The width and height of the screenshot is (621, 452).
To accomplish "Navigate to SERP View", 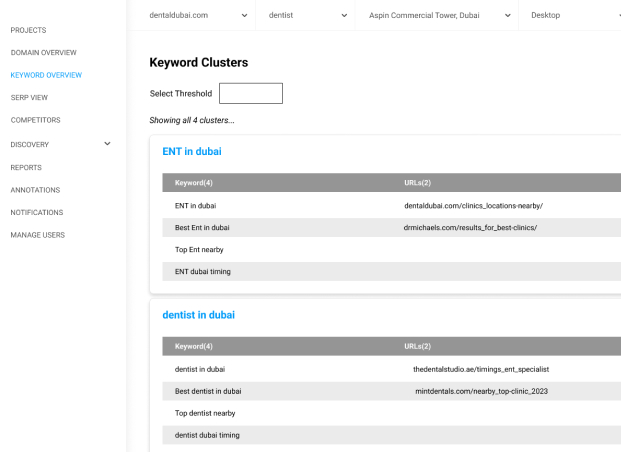I will pyautogui.click(x=29, y=97).
